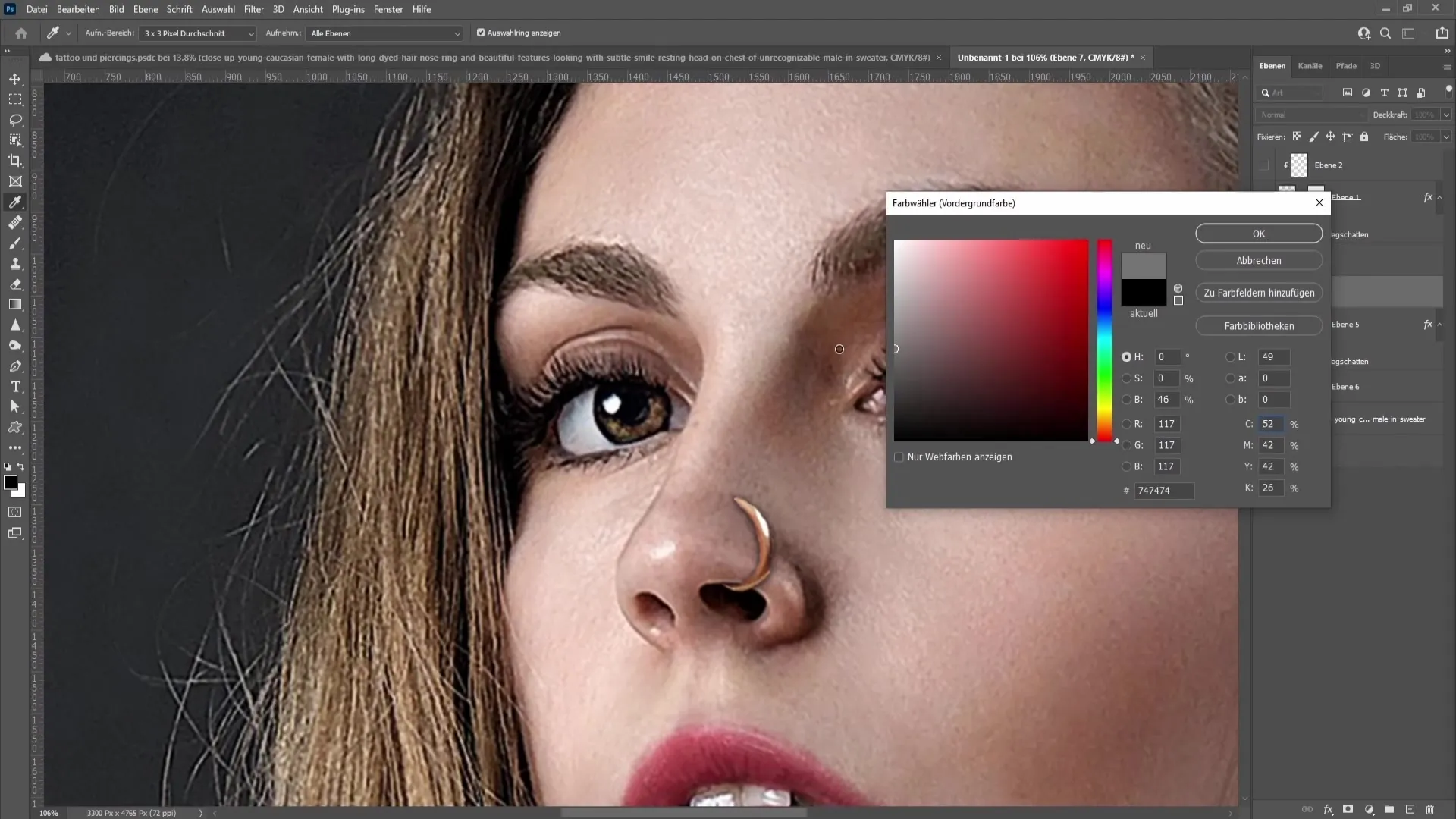
Task: Select the Eyedropper tool in toolbar
Action: [15, 202]
